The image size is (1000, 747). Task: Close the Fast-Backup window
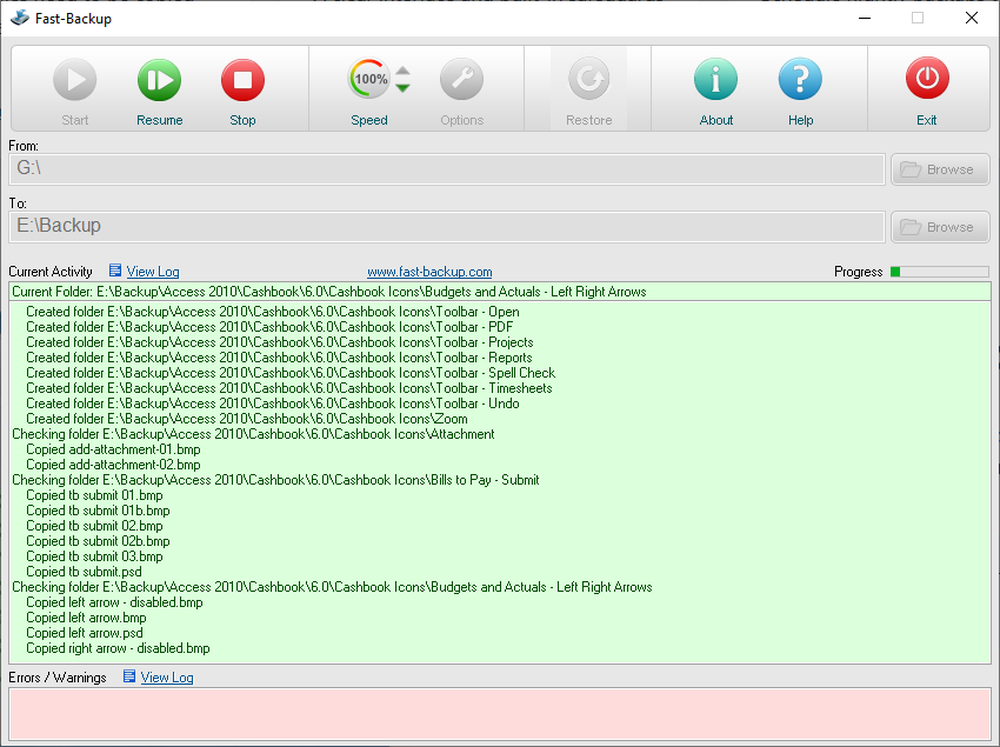[971, 18]
